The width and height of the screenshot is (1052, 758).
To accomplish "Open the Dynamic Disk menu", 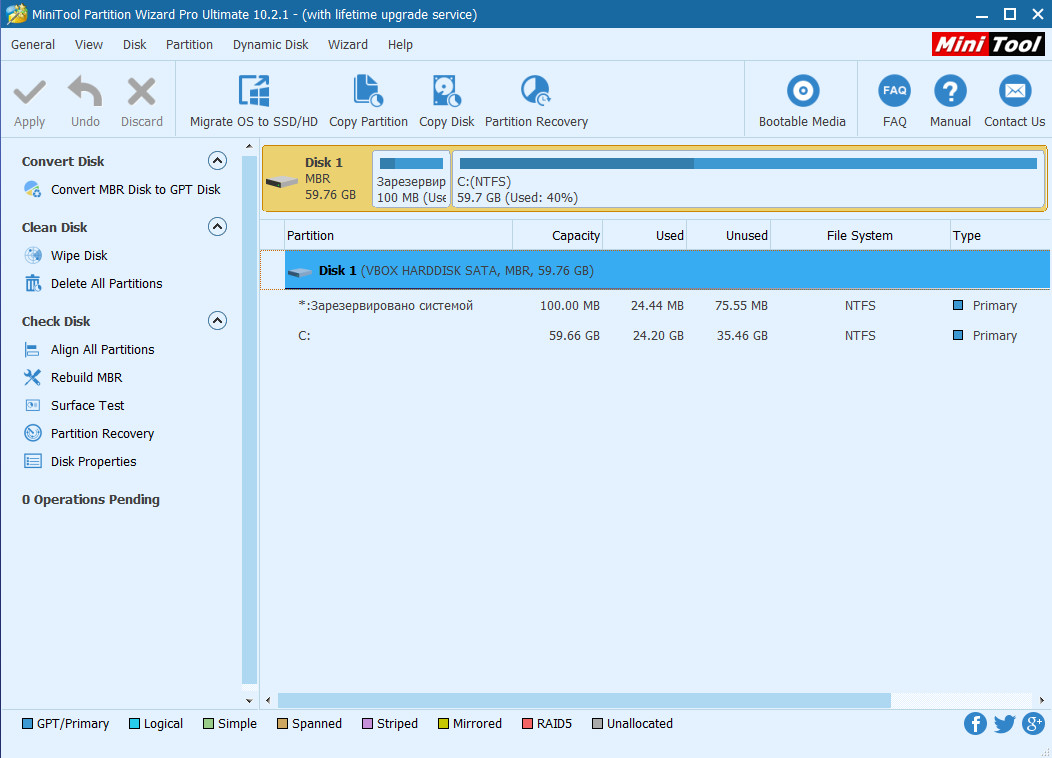I will point(270,44).
